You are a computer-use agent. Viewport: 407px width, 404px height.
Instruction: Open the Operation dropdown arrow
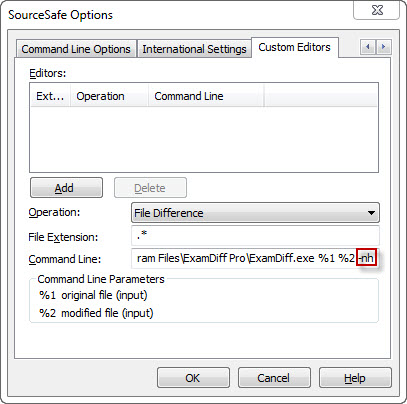(x=371, y=213)
